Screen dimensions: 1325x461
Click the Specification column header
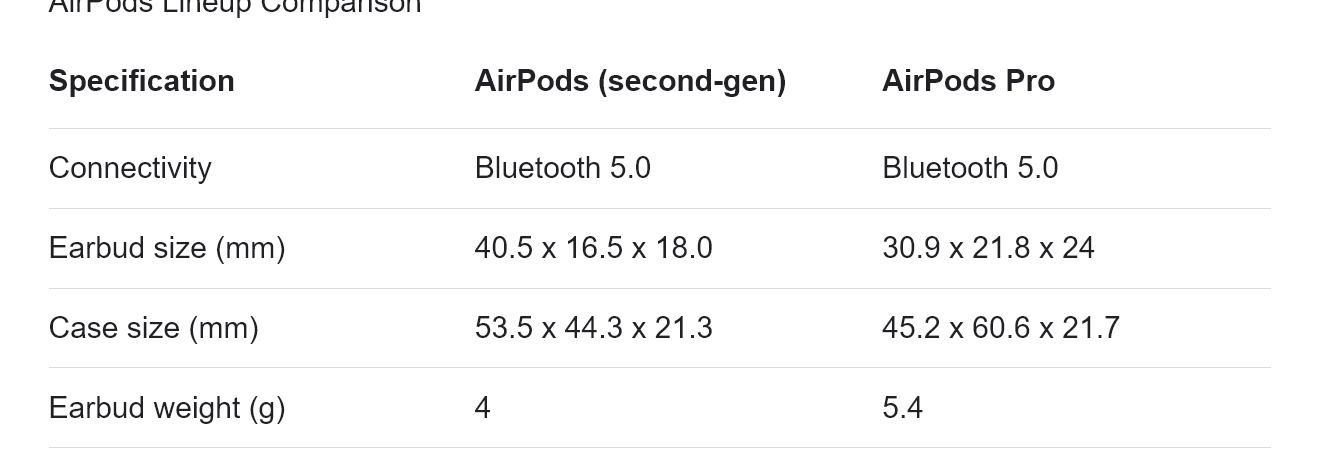pyautogui.click(x=141, y=81)
